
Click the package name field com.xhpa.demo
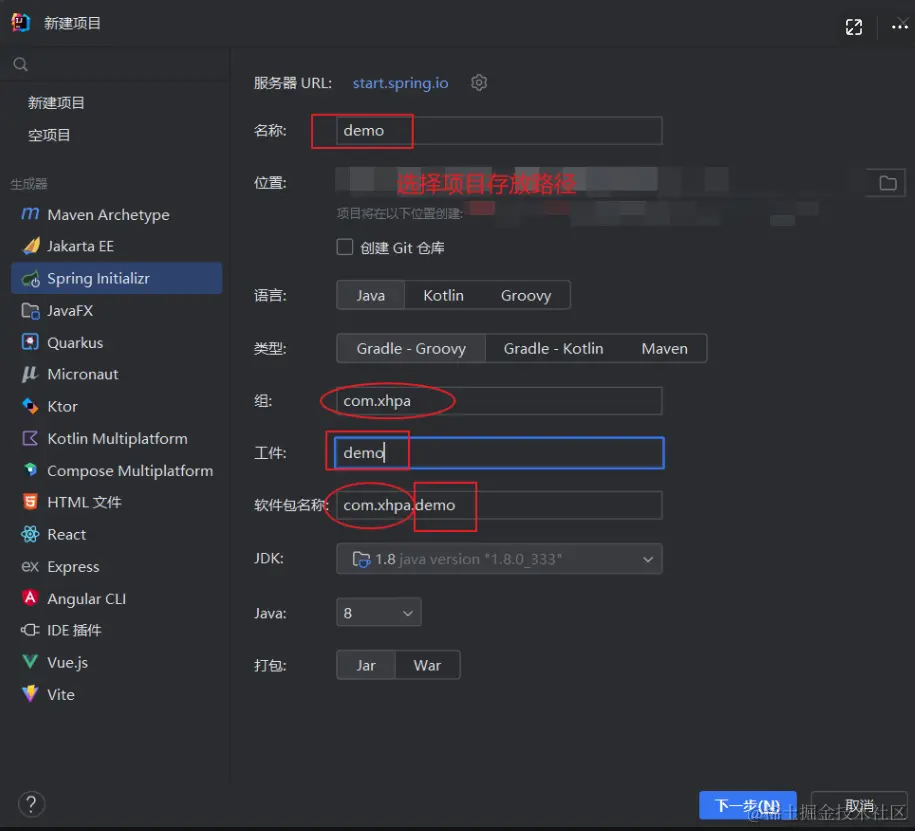(x=499, y=505)
